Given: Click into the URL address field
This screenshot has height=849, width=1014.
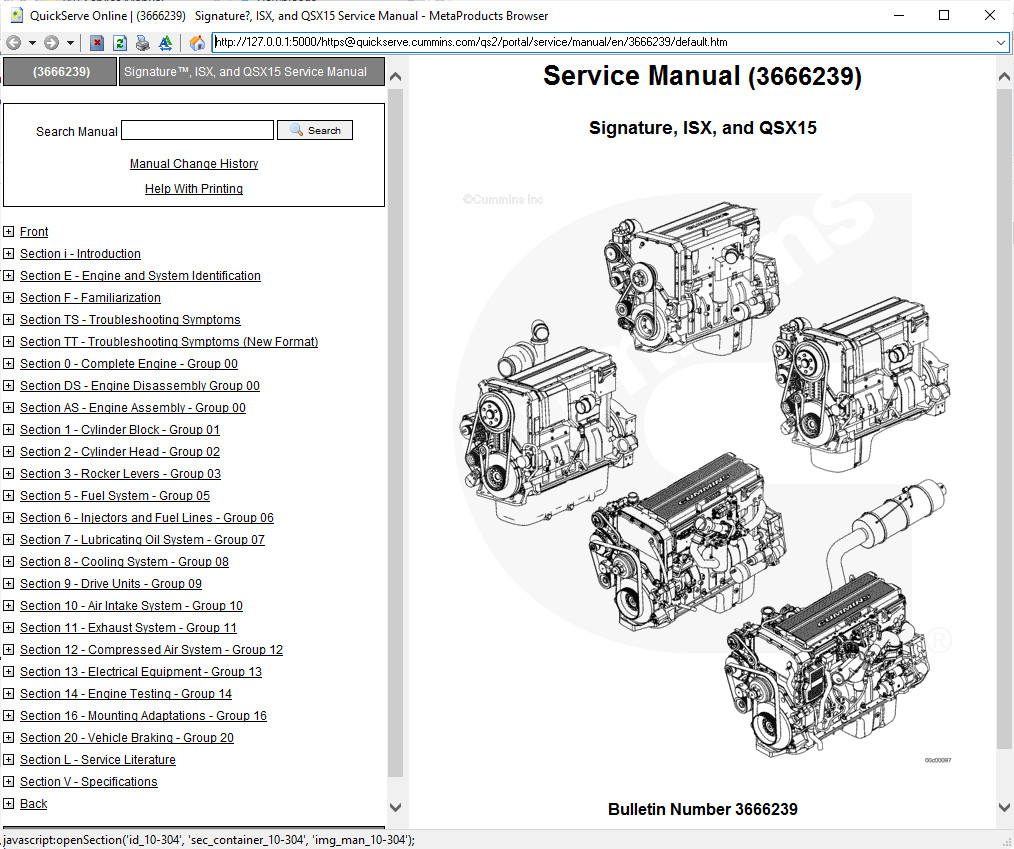Looking at the screenshot, I should coord(603,43).
